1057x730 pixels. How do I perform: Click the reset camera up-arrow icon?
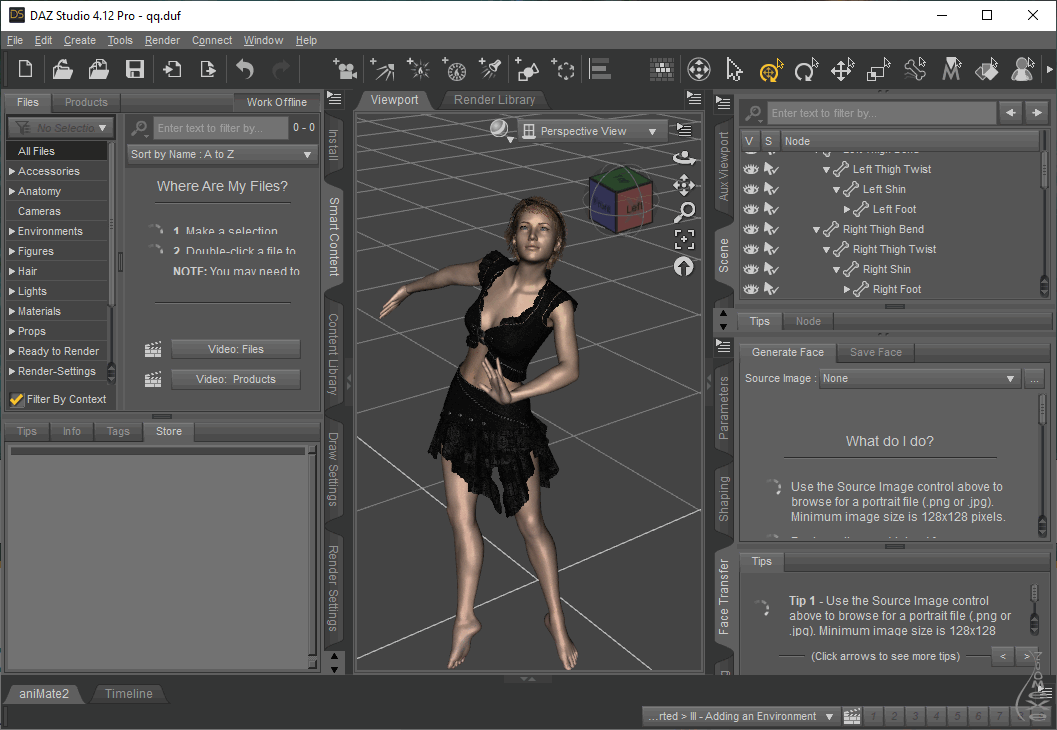pyautogui.click(x=684, y=267)
